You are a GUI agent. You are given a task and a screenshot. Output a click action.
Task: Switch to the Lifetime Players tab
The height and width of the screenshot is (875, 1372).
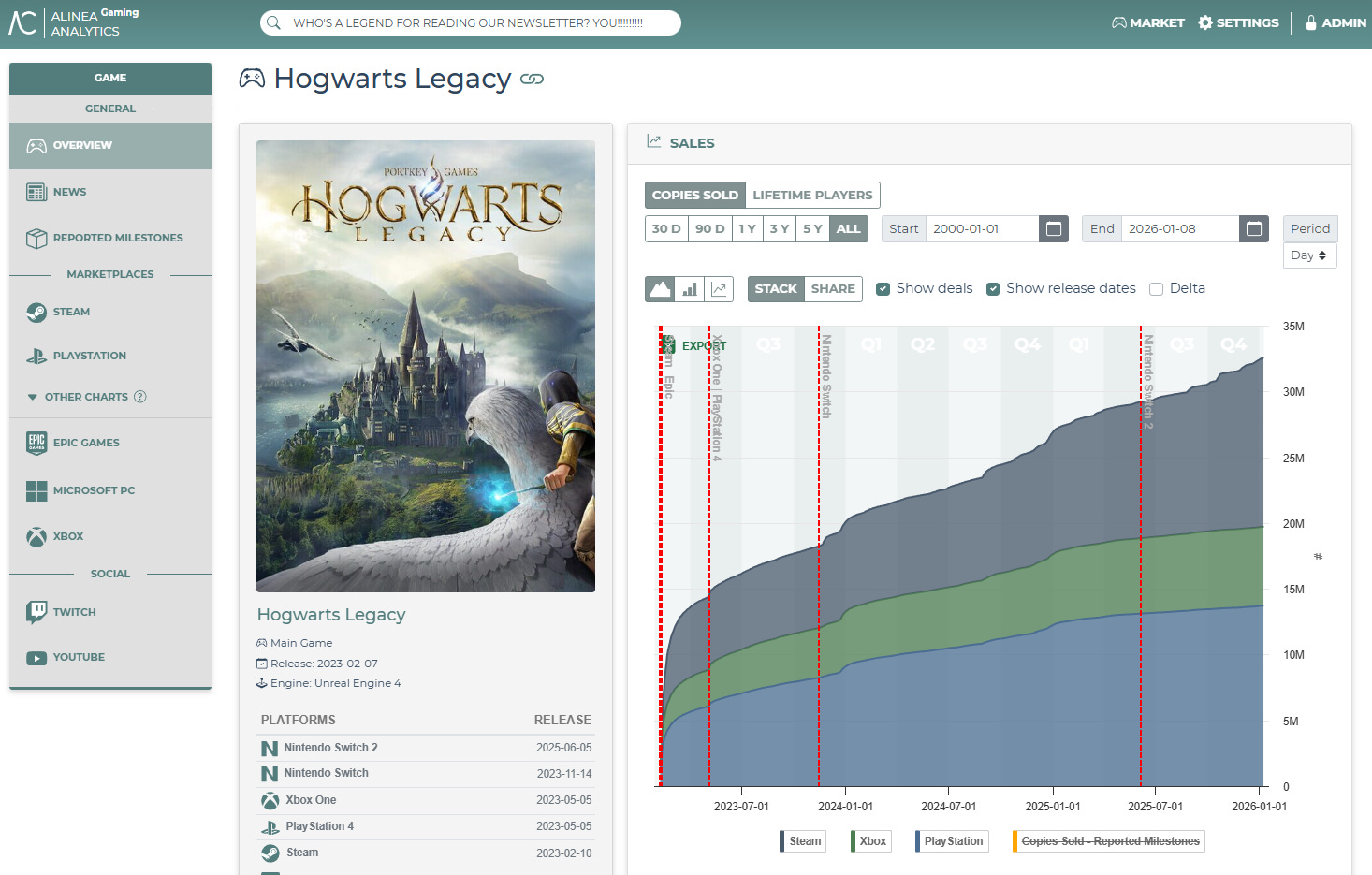(812, 195)
